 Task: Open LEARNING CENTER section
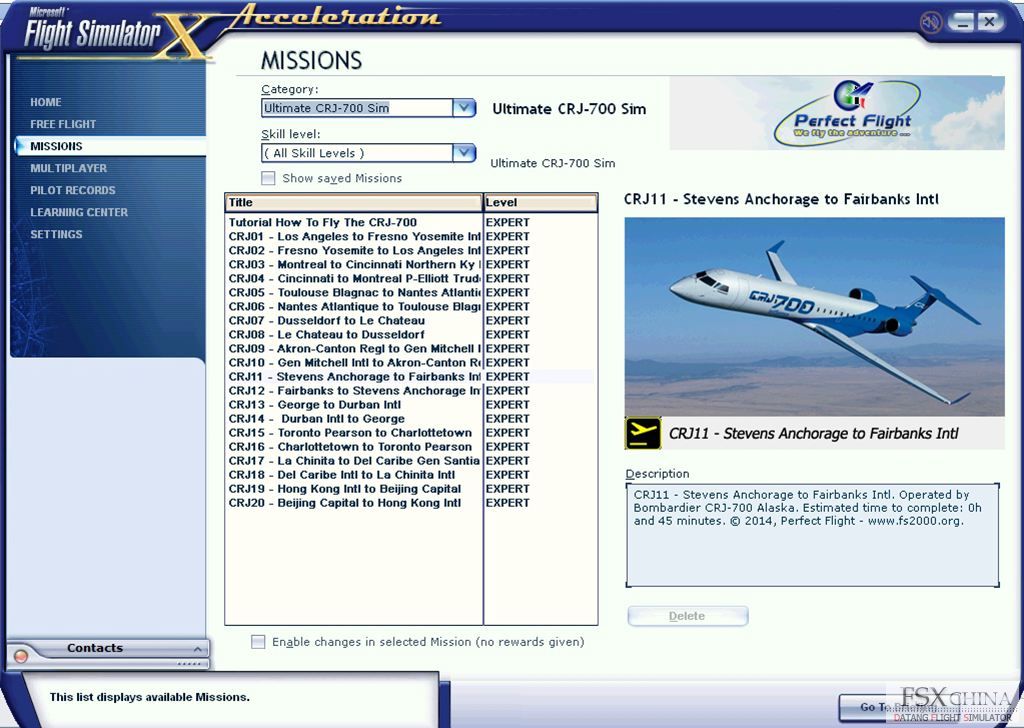click(x=79, y=212)
